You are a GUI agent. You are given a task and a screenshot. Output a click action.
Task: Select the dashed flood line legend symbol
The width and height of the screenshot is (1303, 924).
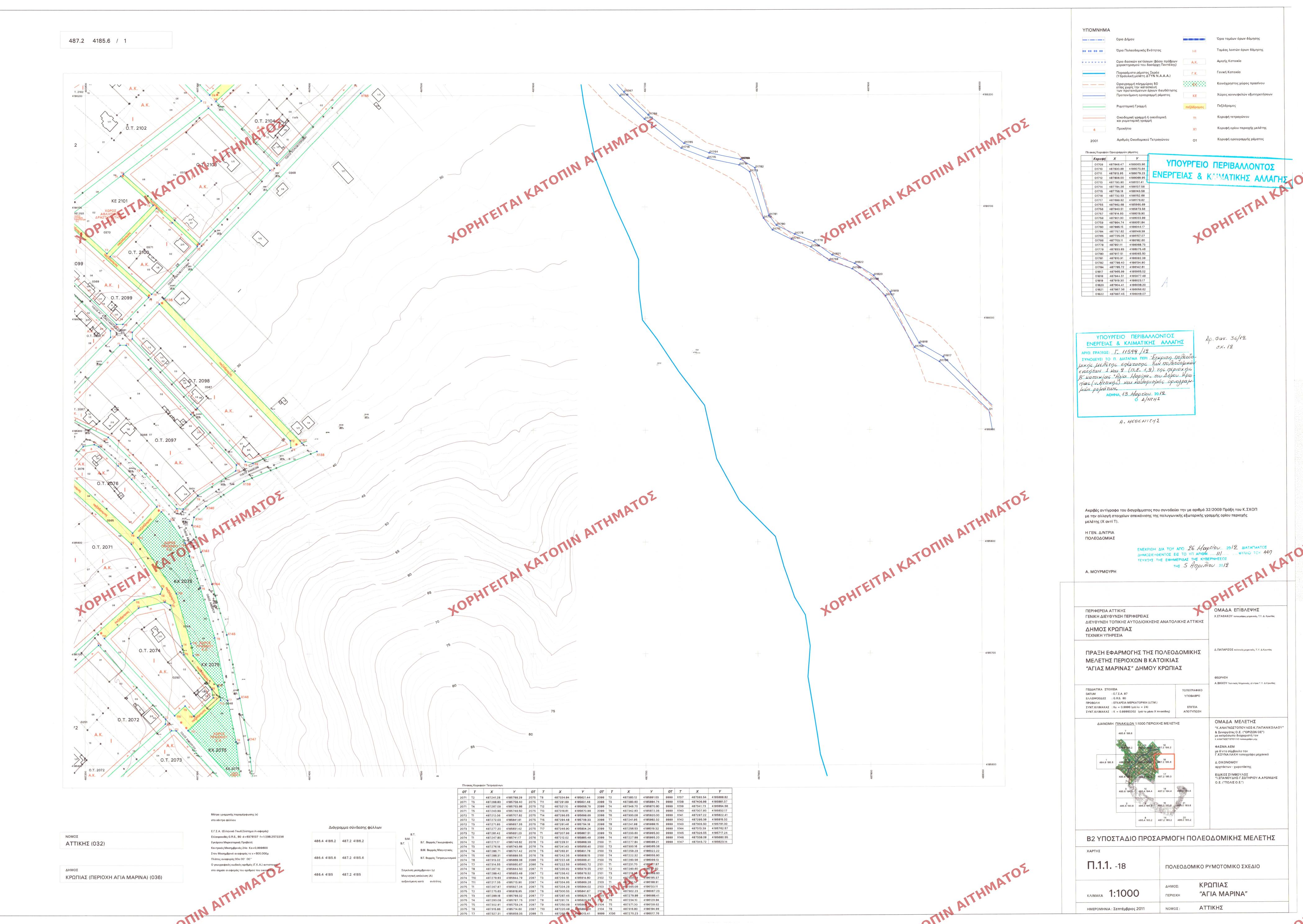point(1093,84)
